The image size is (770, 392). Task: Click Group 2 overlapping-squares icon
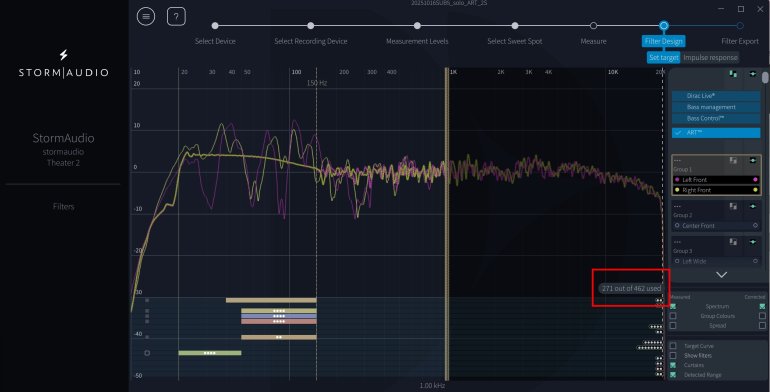[733, 206]
